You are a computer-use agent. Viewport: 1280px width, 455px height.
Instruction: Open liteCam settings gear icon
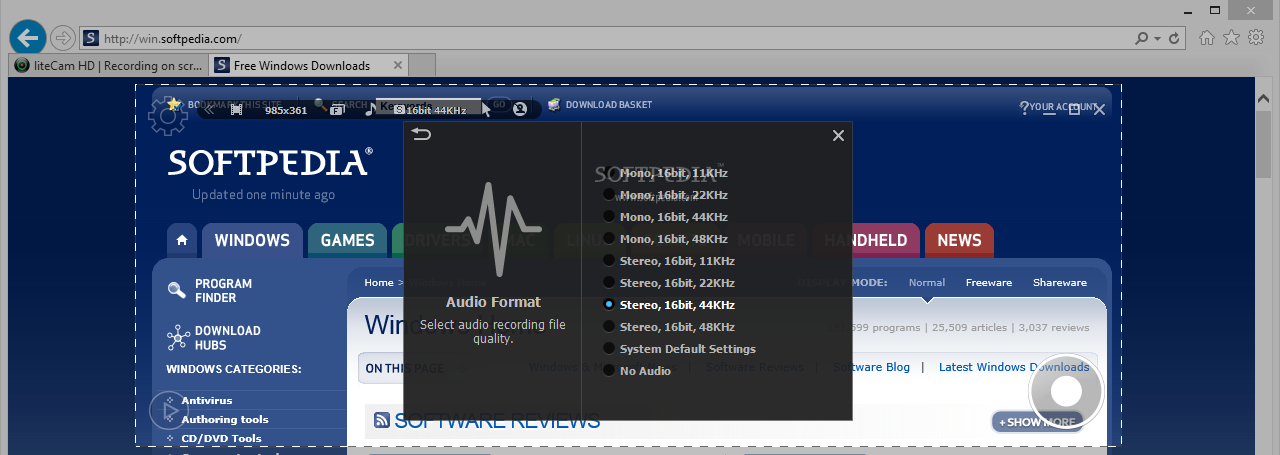[167, 116]
